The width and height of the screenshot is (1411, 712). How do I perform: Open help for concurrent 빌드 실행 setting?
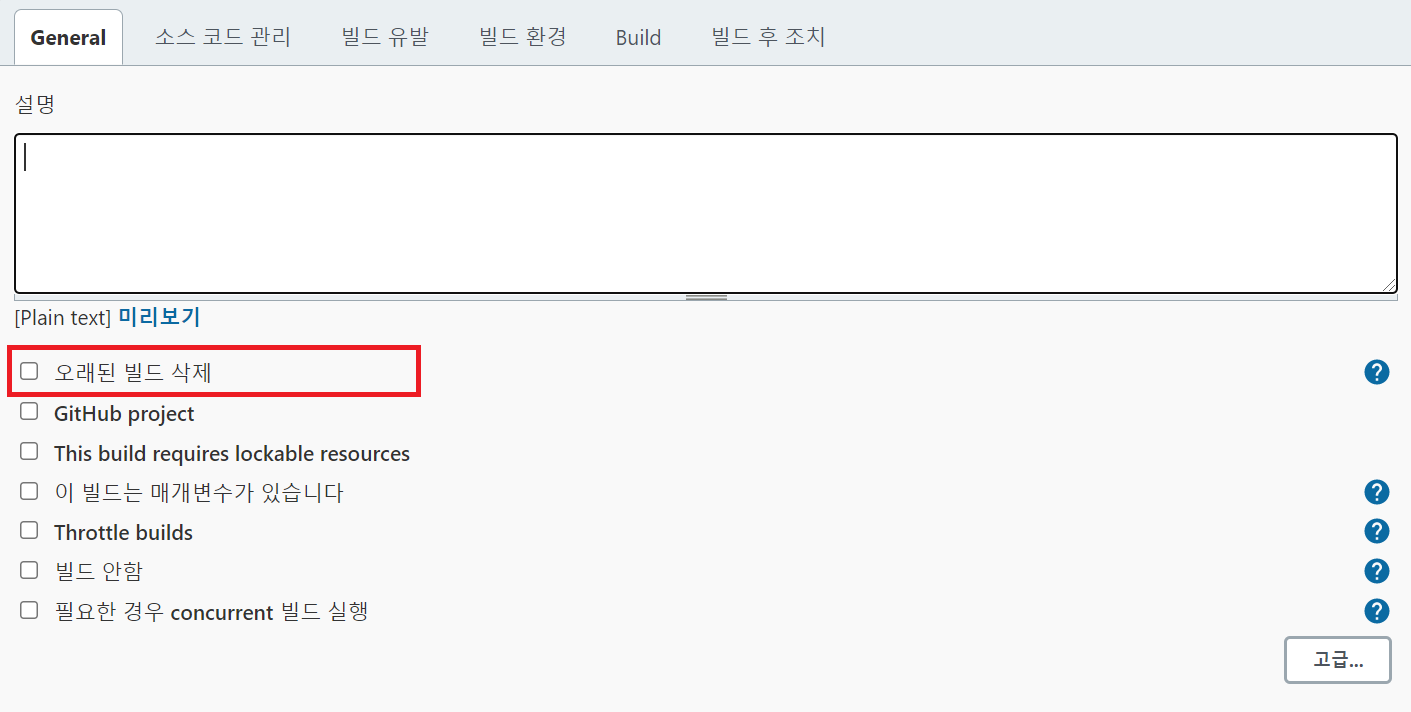coord(1376,611)
